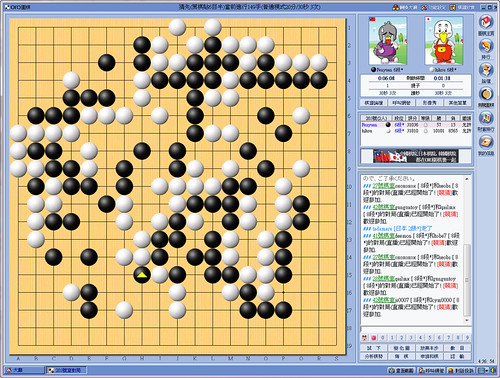Click the third button below the game clock
Screen dimensions: 500x378
[429, 103]
